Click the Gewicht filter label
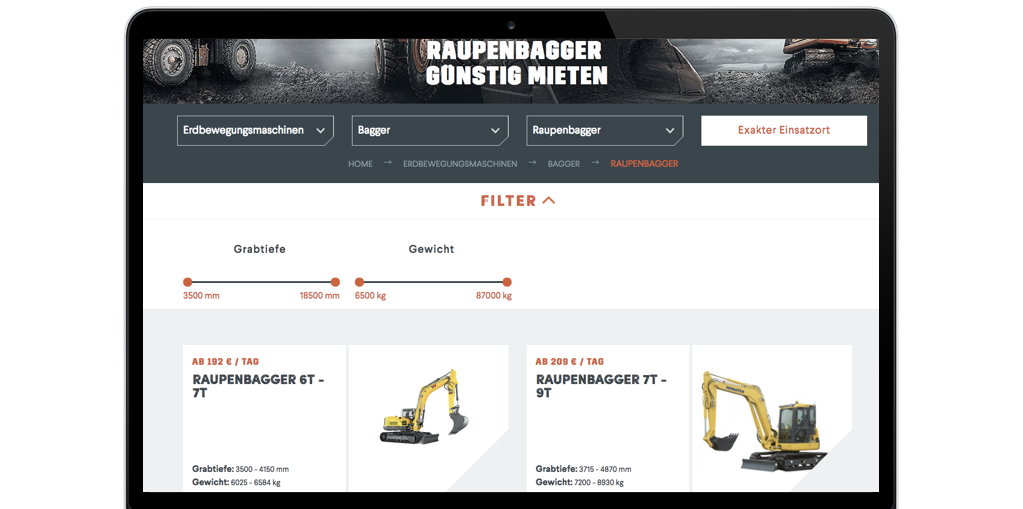Screen dimensions: 1023x509 (x=431, y=249)
